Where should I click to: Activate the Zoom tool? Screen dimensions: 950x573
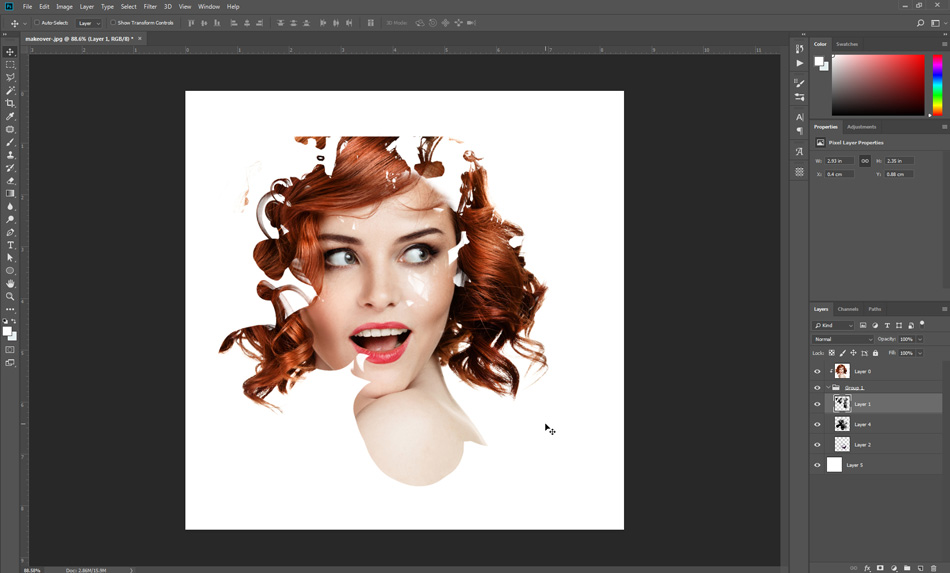click(x=10, y=296)
